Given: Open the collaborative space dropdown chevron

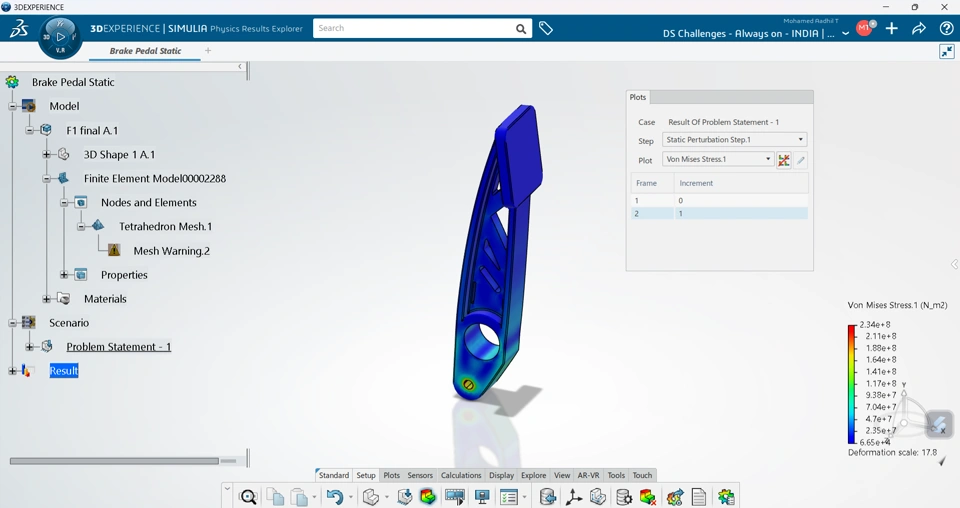Looking at the screenshot, I should (x=846, y=34).
